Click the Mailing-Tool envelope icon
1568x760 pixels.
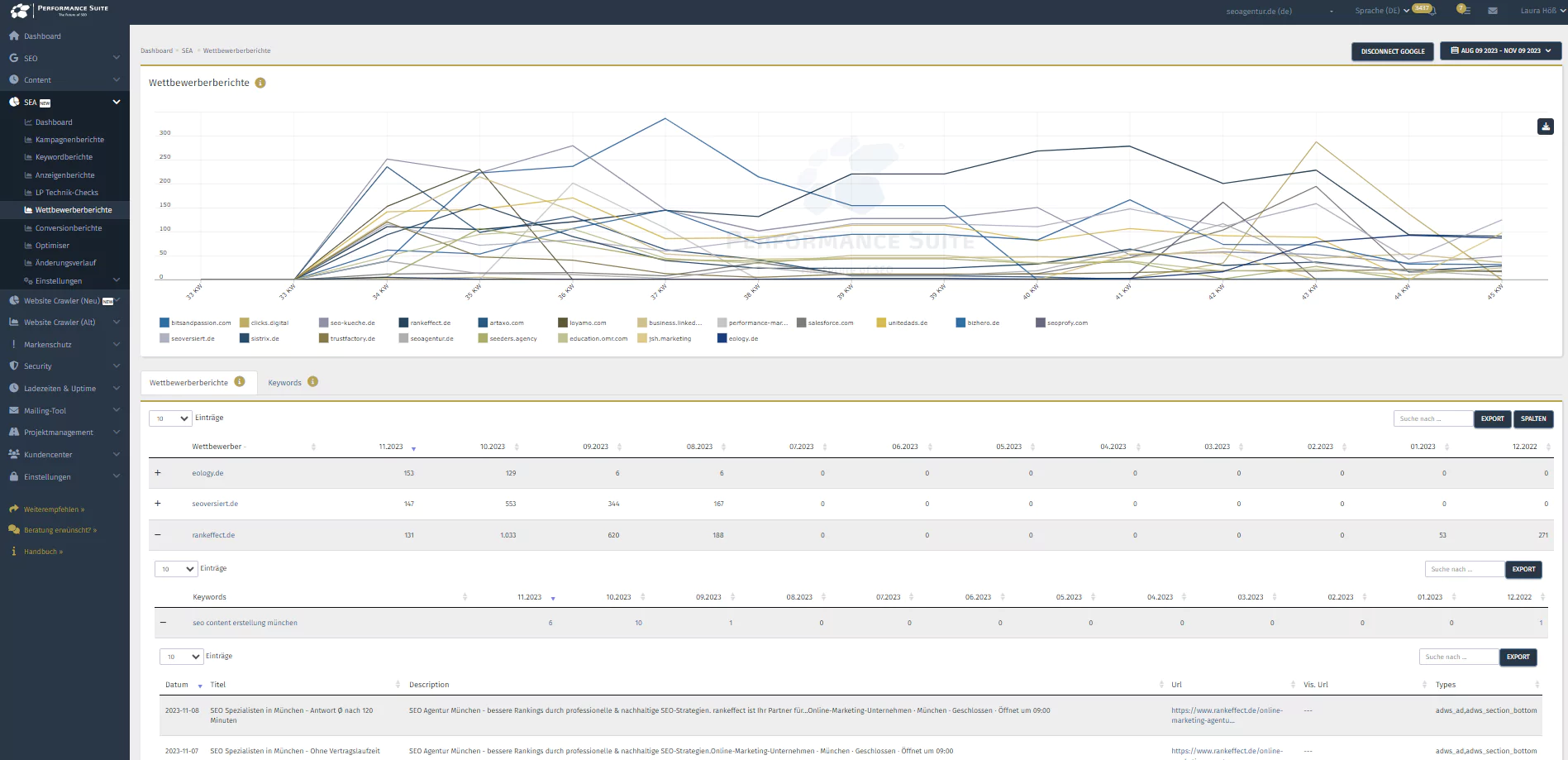pos(14,410)
